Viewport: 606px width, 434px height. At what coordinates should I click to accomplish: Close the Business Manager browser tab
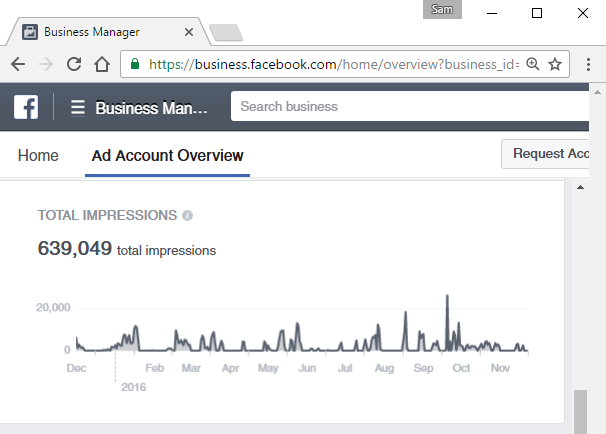coord(189,32)
